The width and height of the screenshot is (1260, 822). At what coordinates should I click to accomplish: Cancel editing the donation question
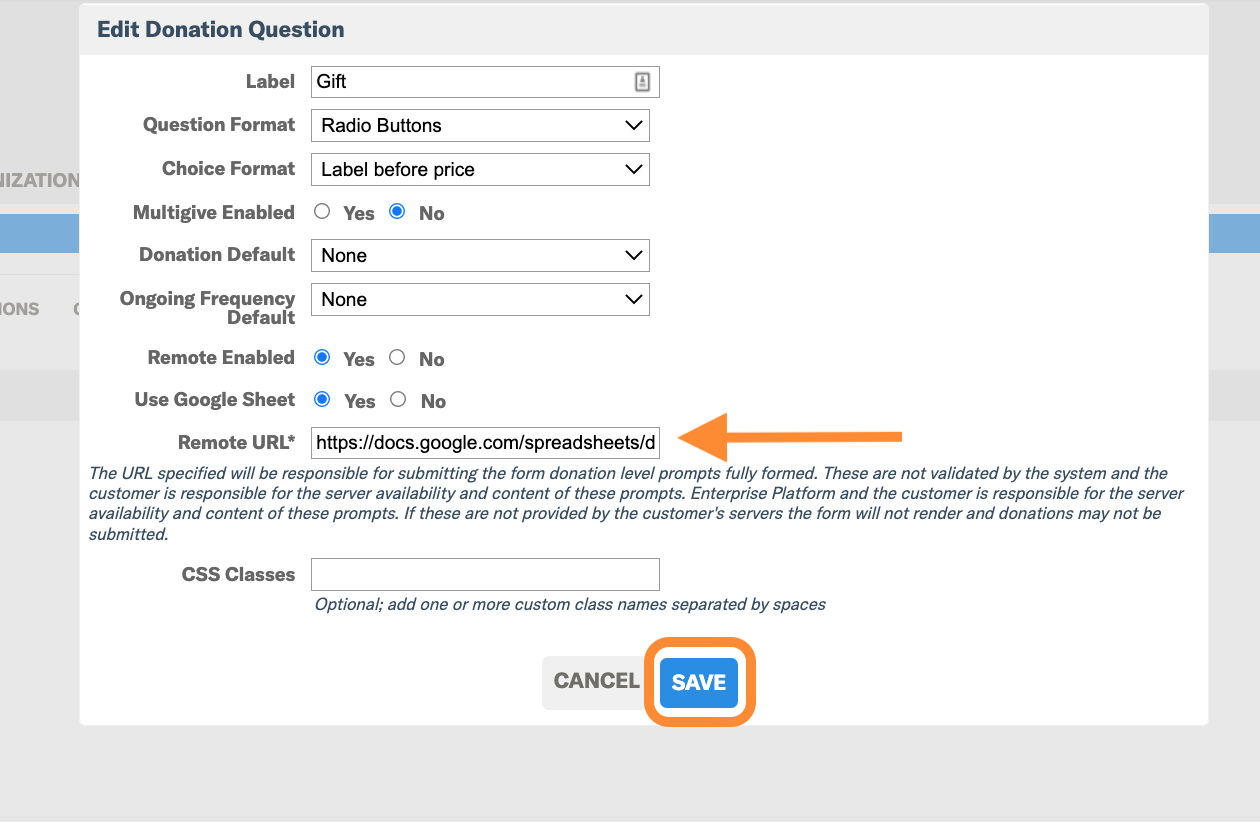596,681
